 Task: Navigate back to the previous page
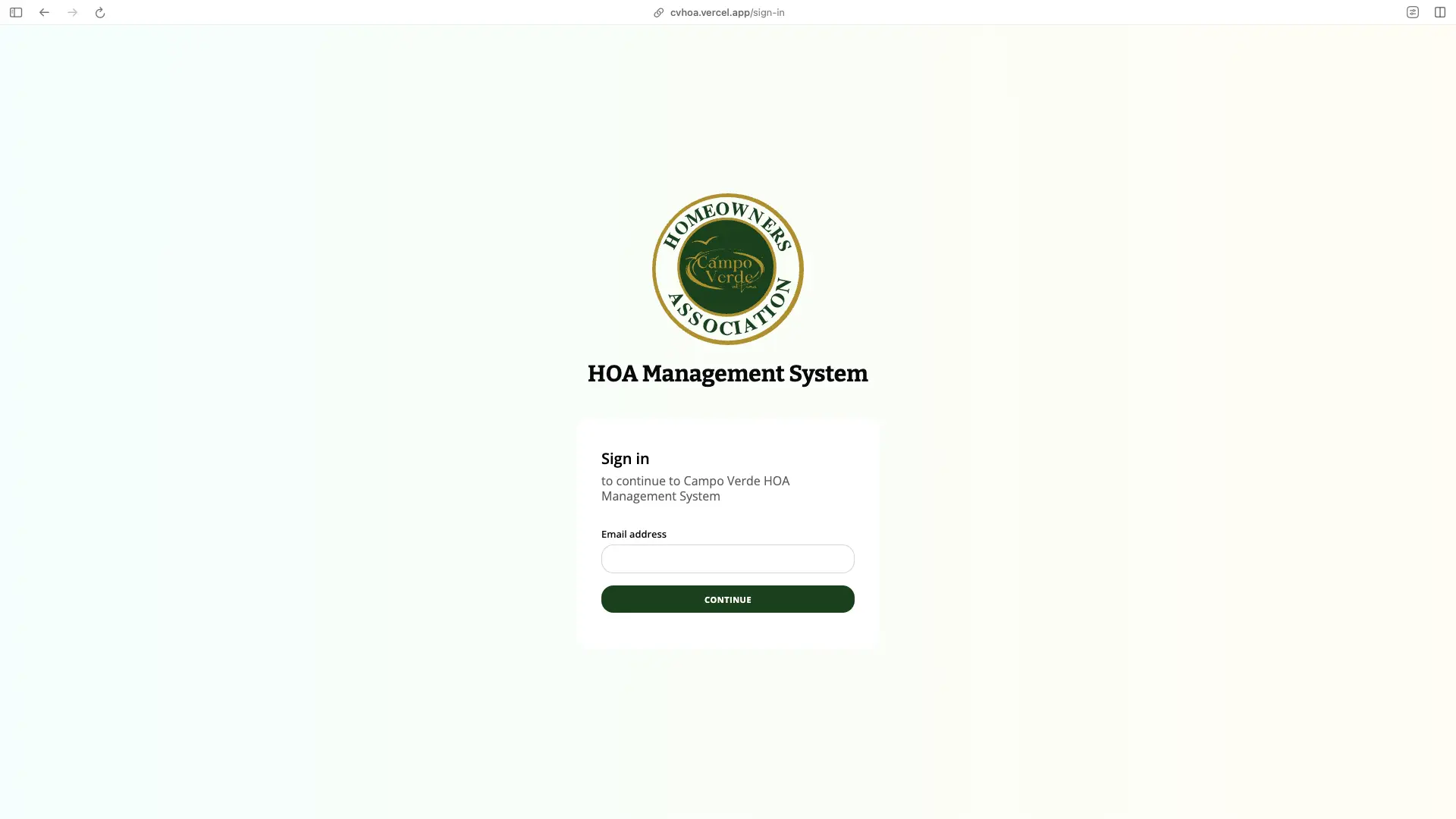tap(44, 12)
